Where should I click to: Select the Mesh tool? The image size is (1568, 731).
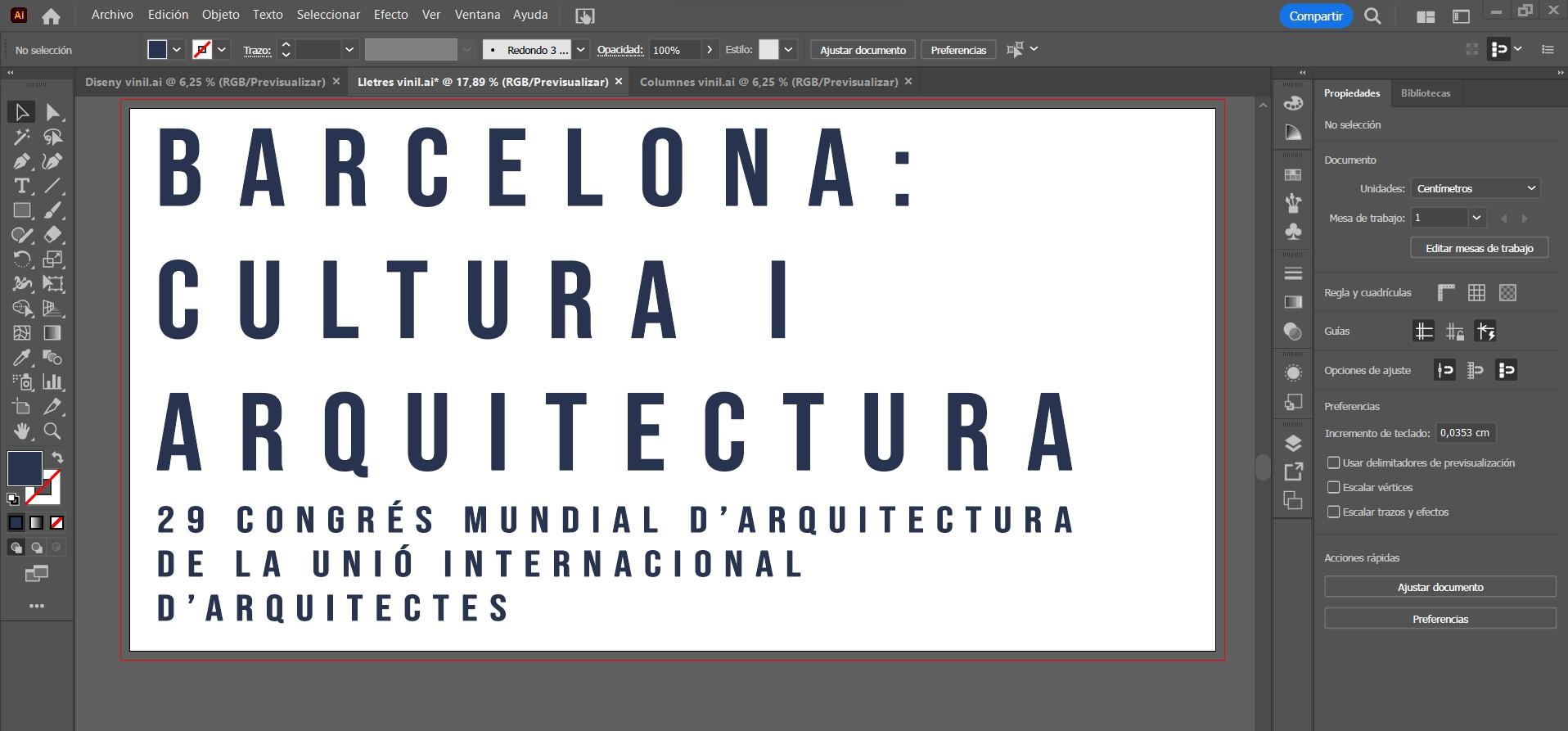pyautogui.click(x=21, y=333)
